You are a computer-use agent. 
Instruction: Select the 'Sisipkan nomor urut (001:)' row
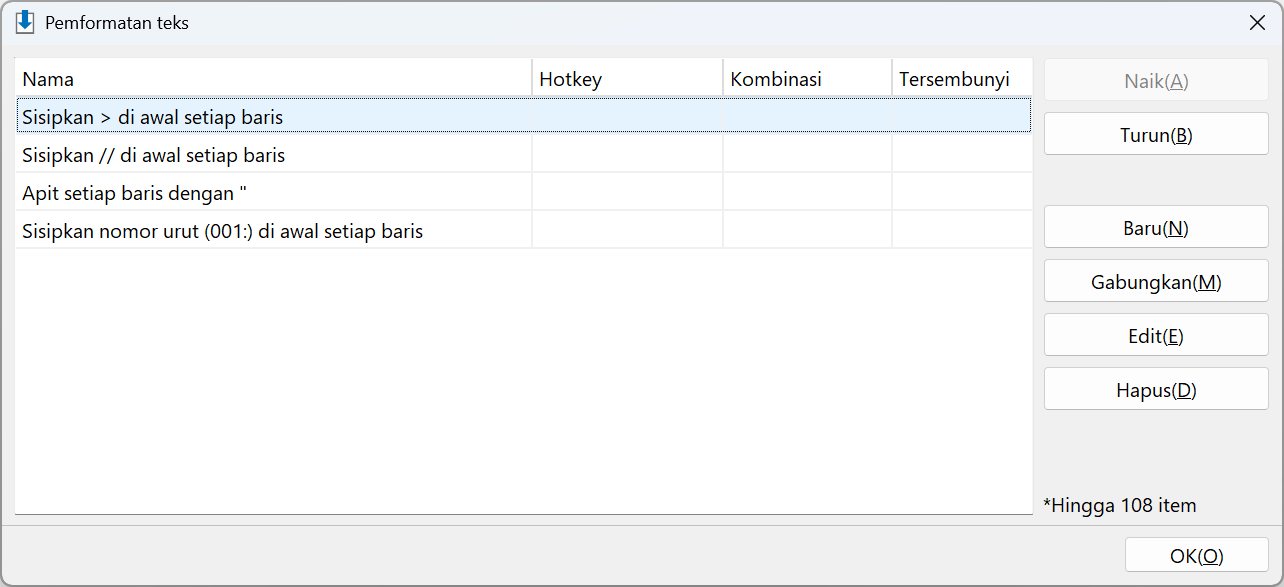(x=523, y=231)
